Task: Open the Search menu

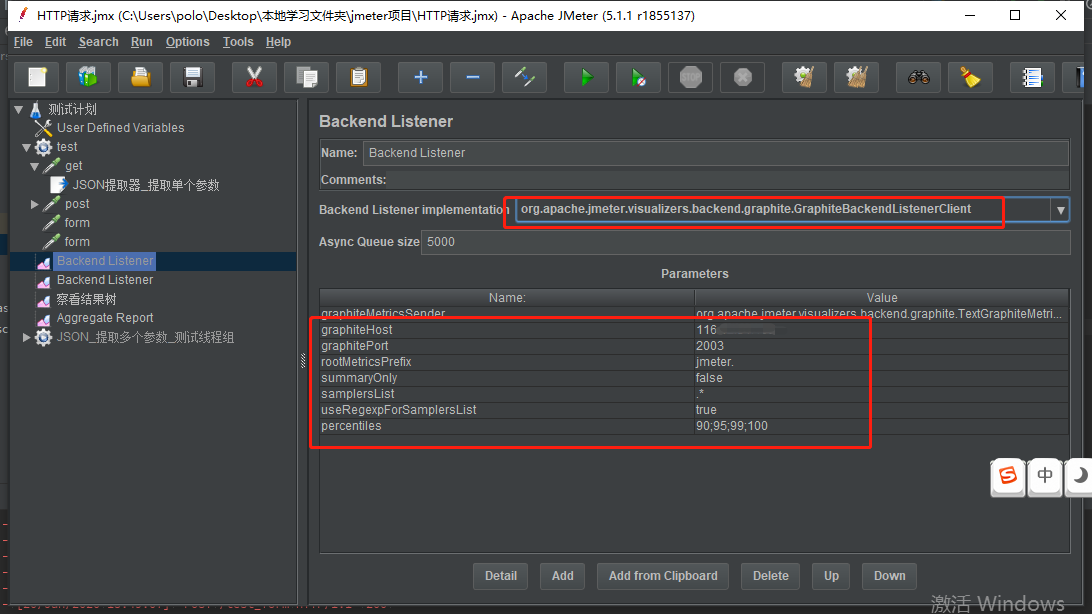Action: pos(98,42)
